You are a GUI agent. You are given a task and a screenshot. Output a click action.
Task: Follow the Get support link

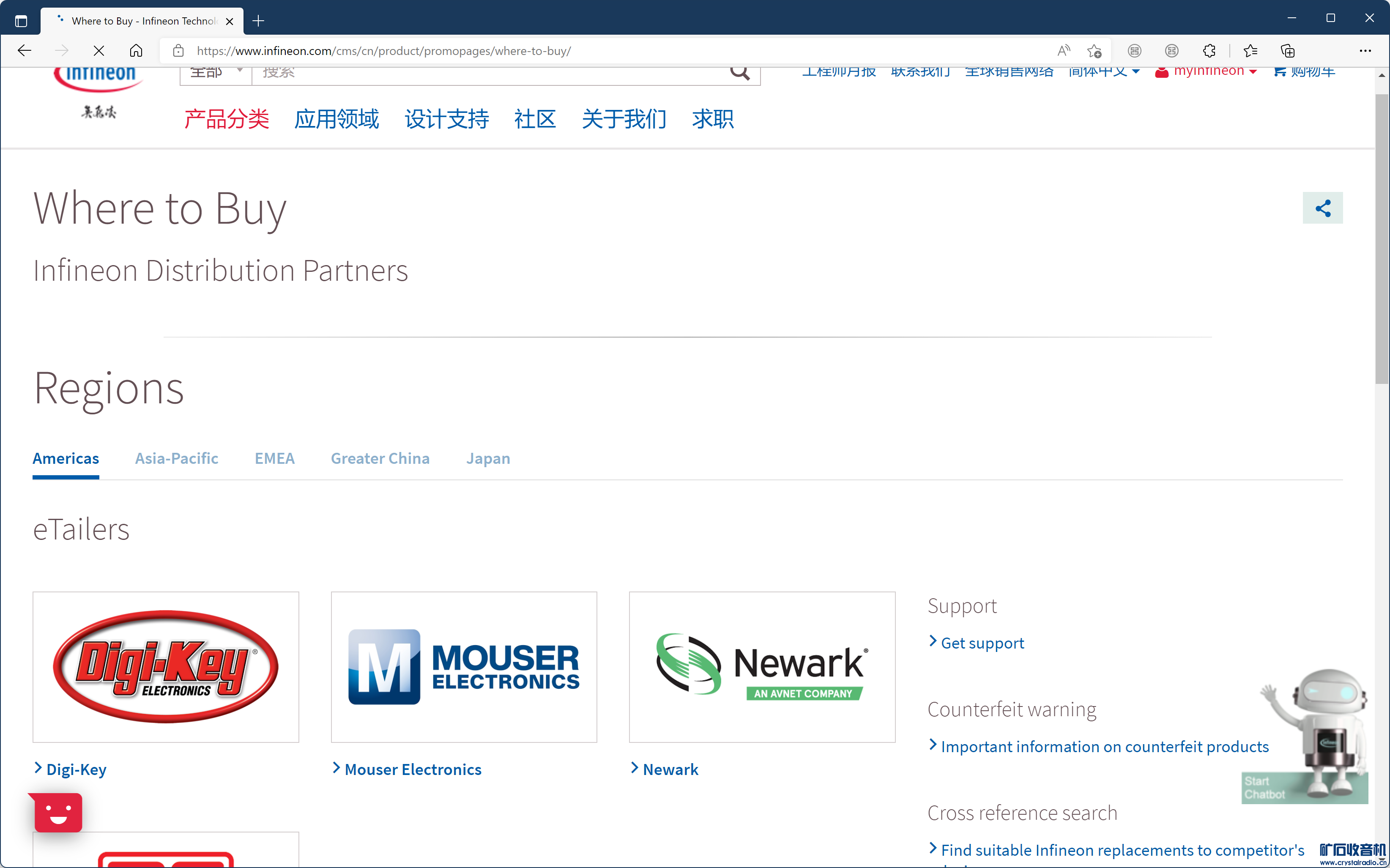pyautogui.click(x=982, y=642)
